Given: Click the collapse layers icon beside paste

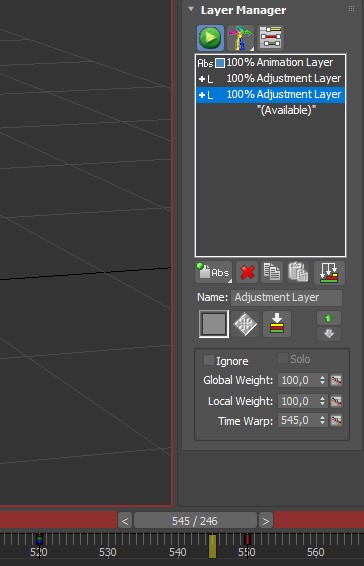Looking at the screenshot, I should point(329,273).
